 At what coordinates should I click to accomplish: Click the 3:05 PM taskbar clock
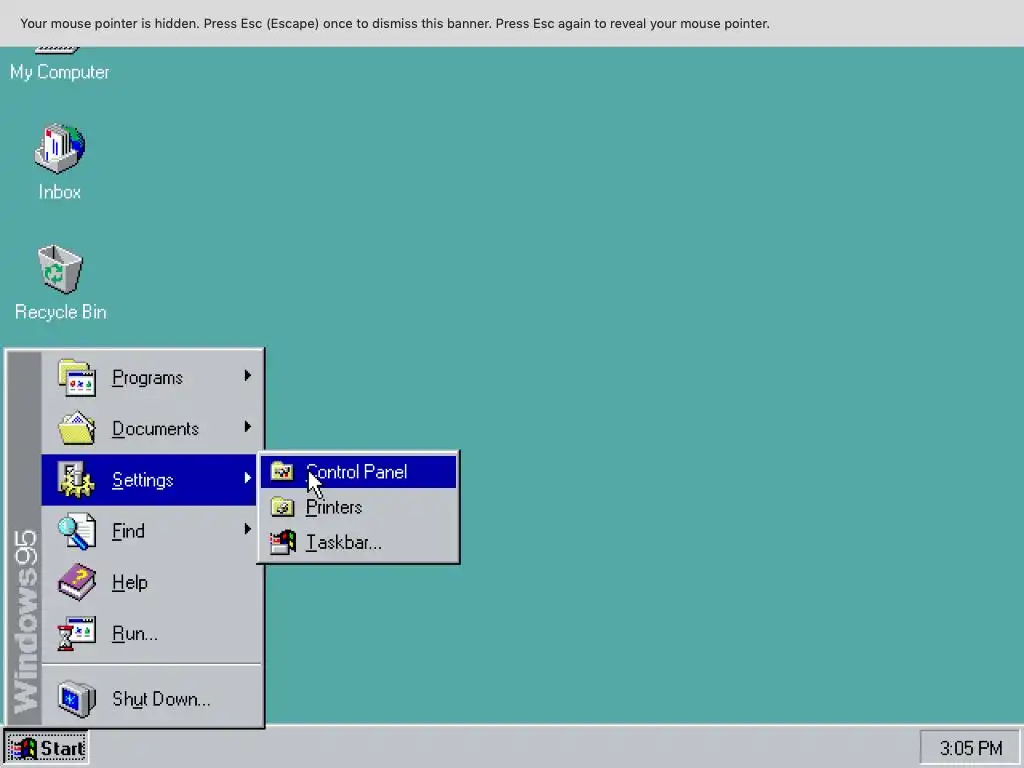click(970, 748)
